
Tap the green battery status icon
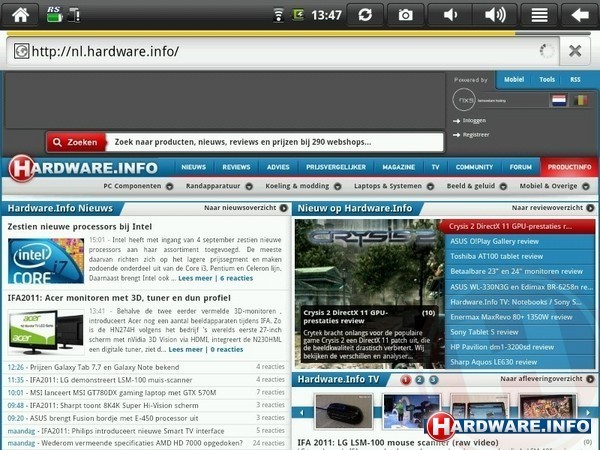(x=54, y=14)
